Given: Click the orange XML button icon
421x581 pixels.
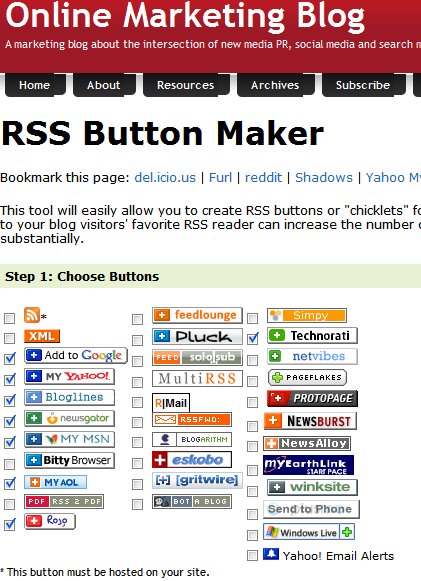Looking at the screenshot, I should pos(42,336).
